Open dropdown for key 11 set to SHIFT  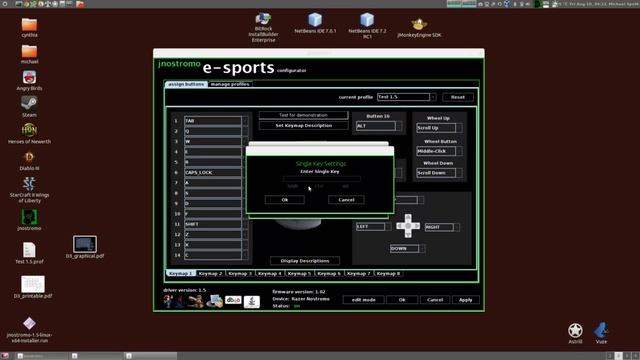245,224
